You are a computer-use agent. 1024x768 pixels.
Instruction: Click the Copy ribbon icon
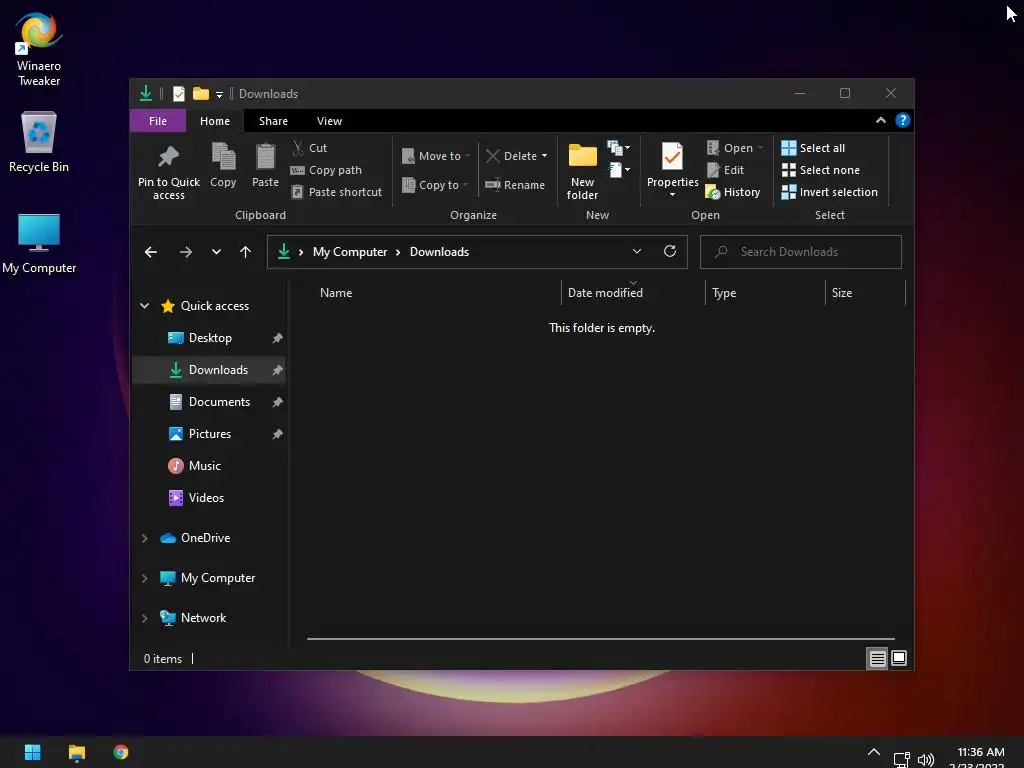(223, 157)
